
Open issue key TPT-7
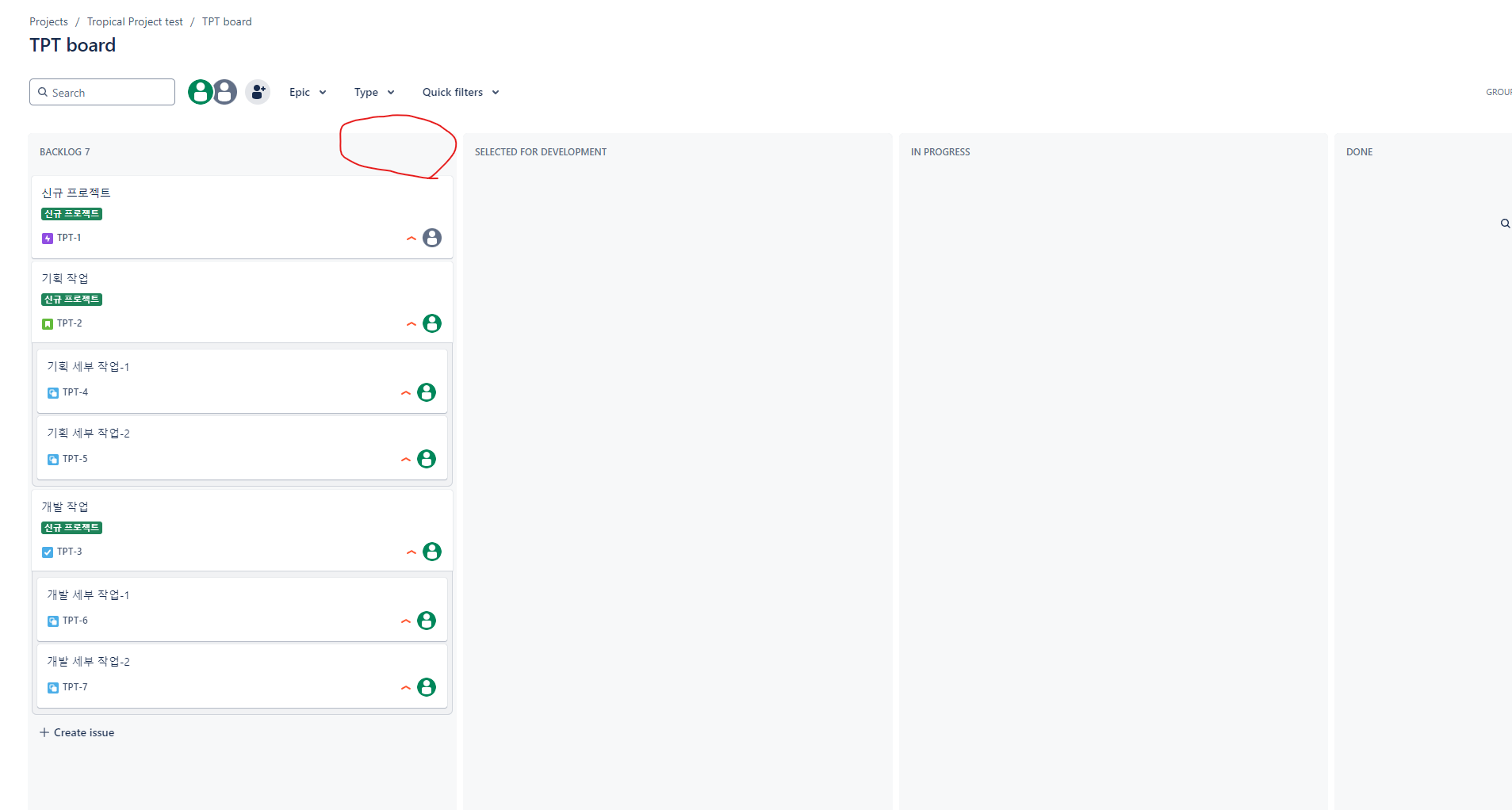[x=75, y=687]
